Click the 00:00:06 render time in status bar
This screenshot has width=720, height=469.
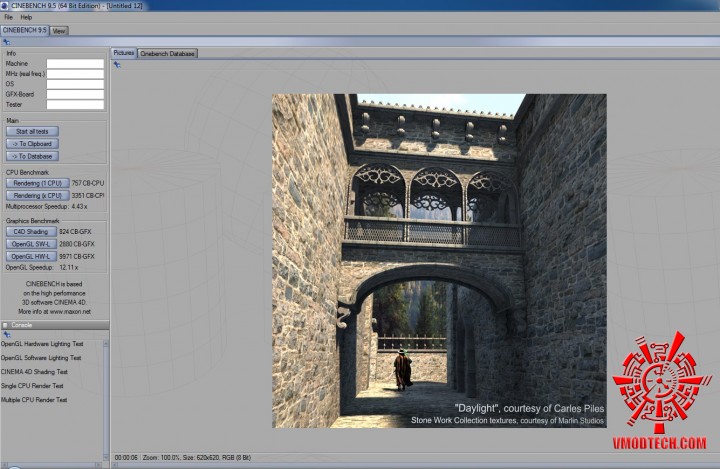126,458
